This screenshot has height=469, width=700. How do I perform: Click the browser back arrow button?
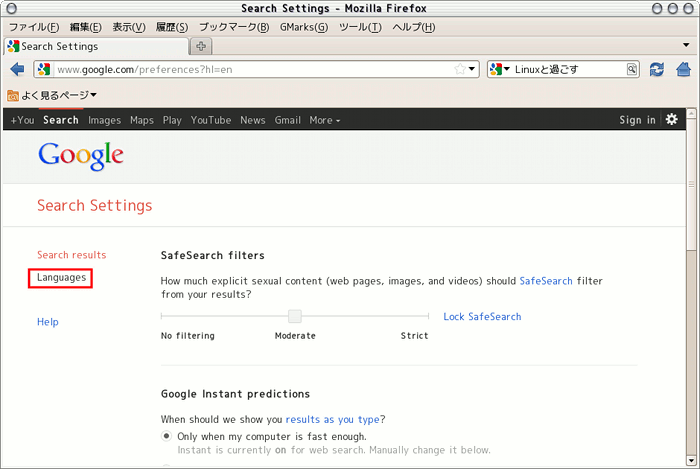(17, 70)
